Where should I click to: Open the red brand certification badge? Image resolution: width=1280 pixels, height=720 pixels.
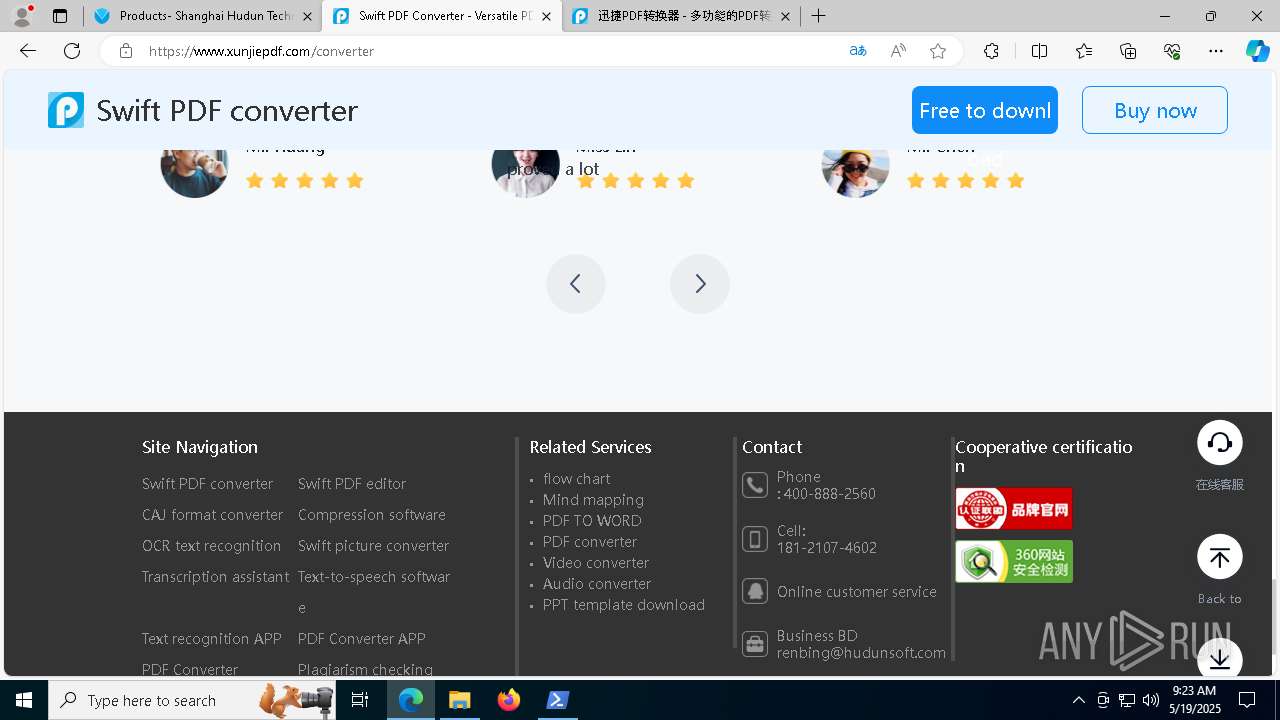pyautogui.click(x=1014, y=508)
